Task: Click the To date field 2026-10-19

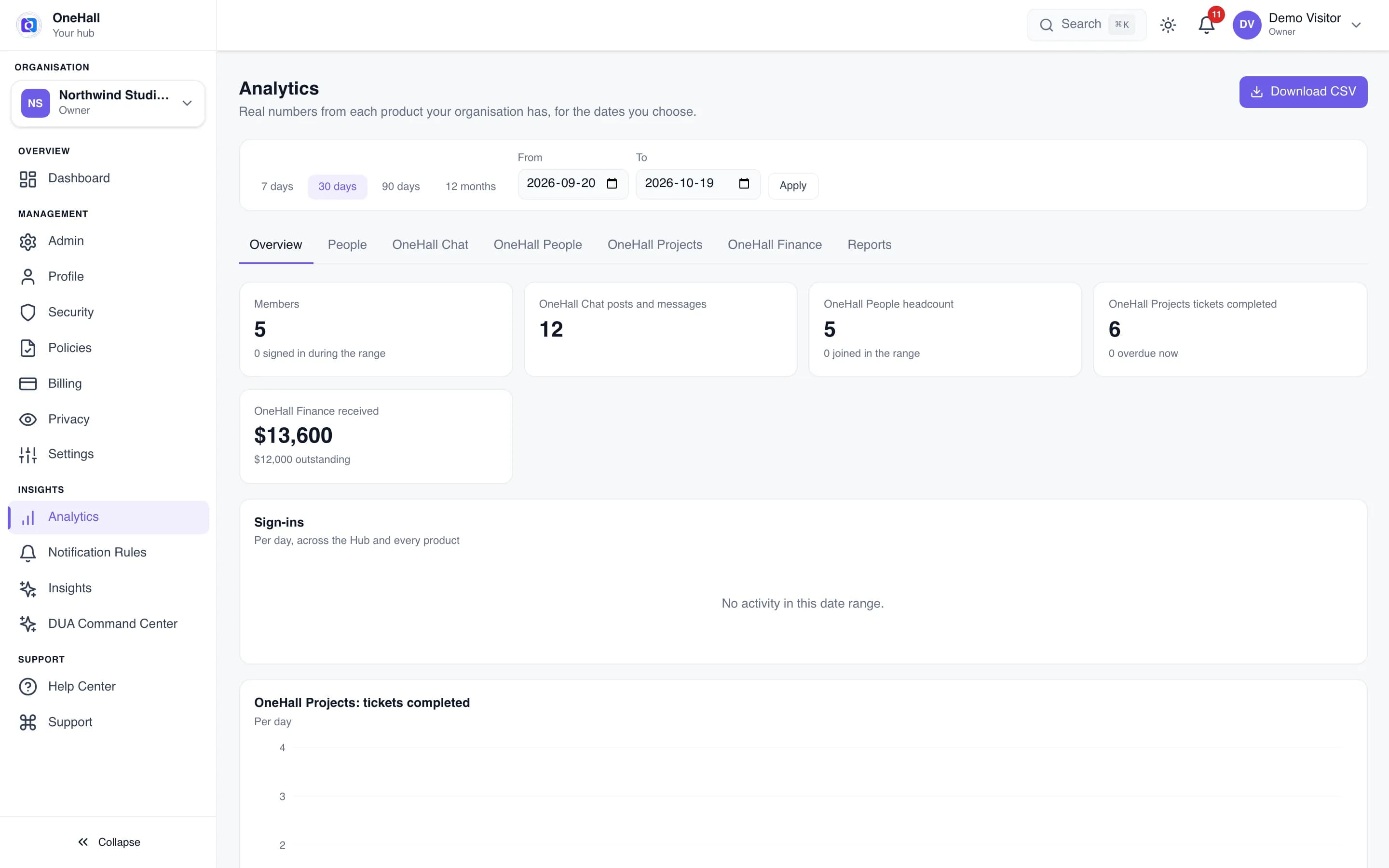Action: (x=698, y=184)
